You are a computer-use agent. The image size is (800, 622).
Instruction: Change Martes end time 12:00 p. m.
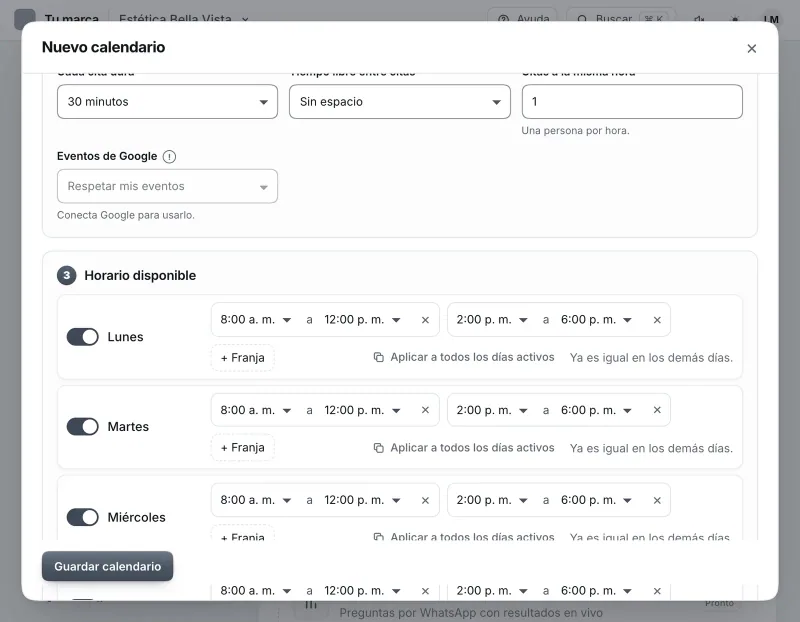362,410
